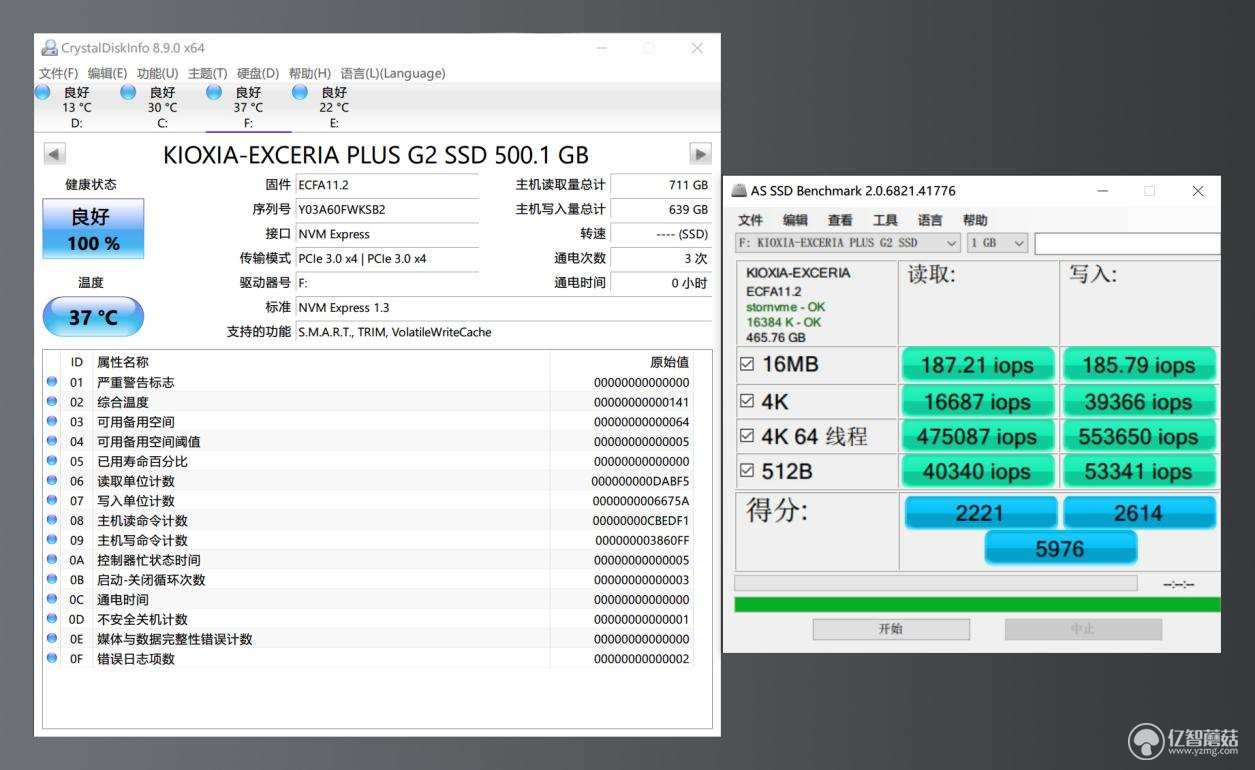Click 主机读取量总计 value 711 GB
This screenshot has width=1255, height=770.
click(660, 185)
